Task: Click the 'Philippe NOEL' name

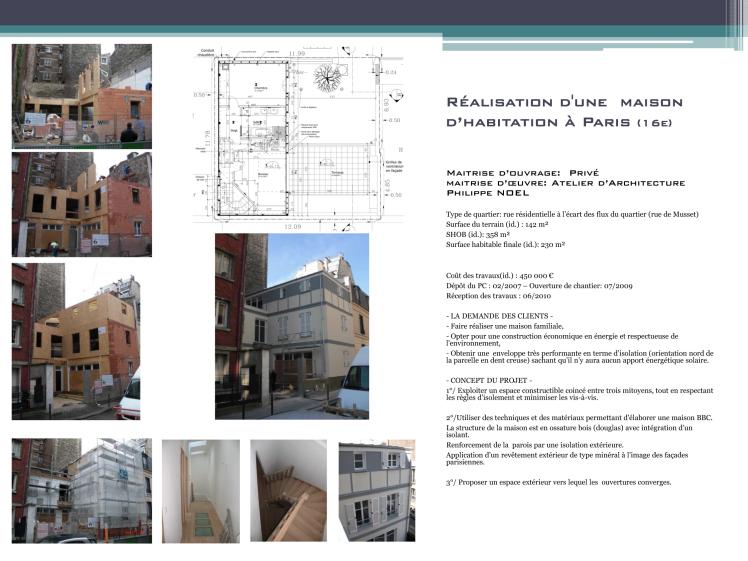Action: point(488,193)
